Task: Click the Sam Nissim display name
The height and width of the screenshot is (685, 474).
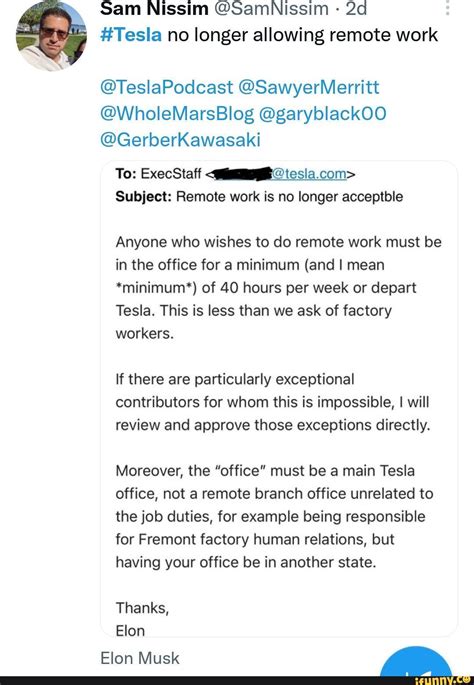Action: tap(154, 8)
